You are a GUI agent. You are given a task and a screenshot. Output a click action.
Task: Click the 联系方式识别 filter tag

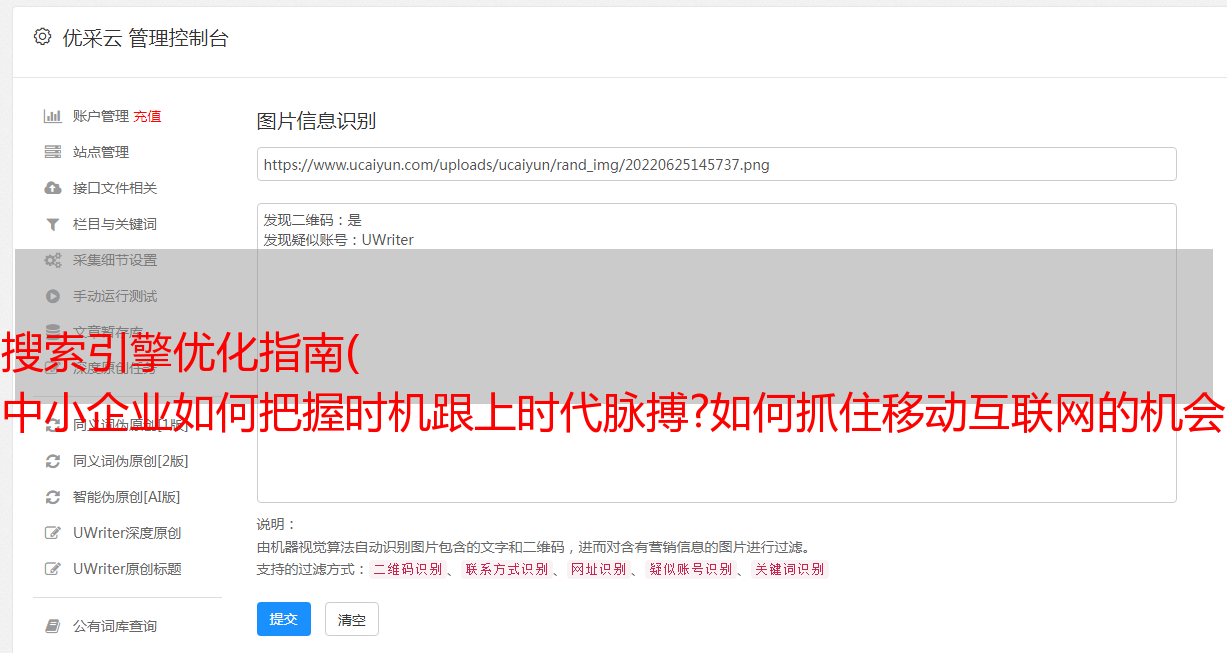coord(506,569)
